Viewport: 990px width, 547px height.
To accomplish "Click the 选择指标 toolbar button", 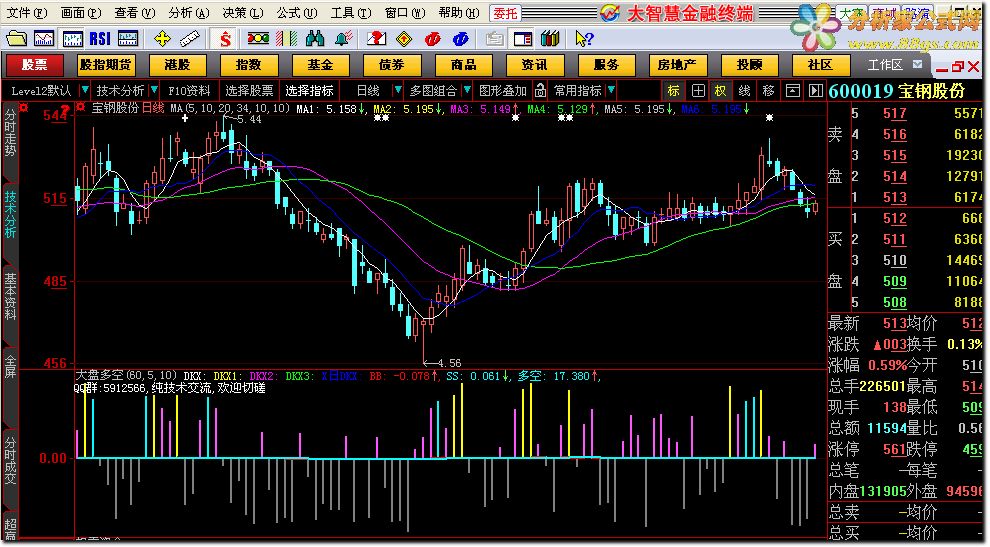I will (309, 91).
